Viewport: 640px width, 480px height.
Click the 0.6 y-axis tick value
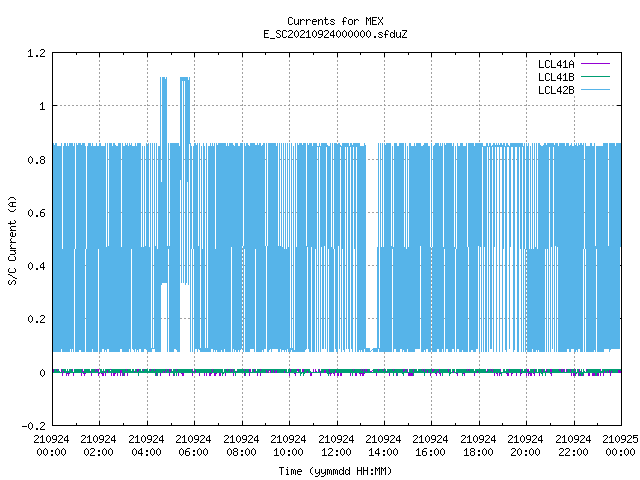tap(36, 213)
